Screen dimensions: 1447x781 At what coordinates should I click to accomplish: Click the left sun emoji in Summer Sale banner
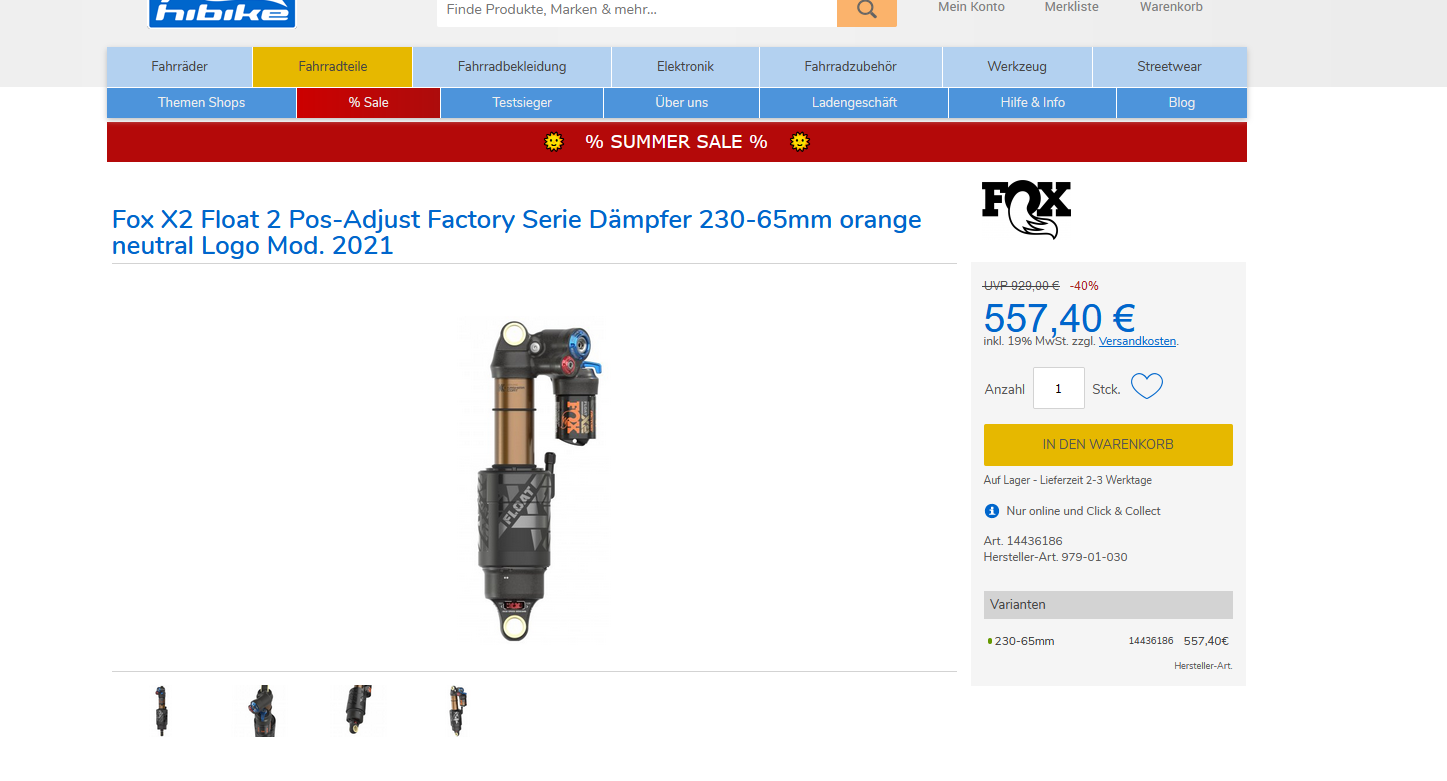(x=554, y=142)
